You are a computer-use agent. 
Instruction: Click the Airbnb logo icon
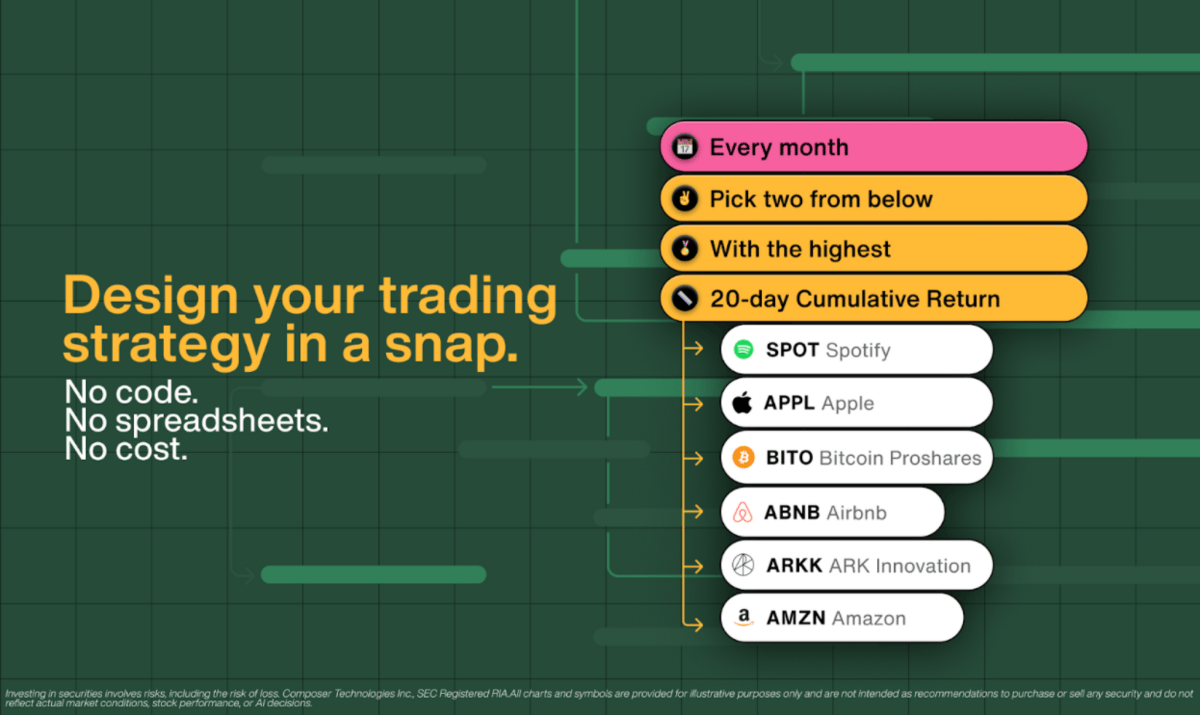[x=742, y=512]
